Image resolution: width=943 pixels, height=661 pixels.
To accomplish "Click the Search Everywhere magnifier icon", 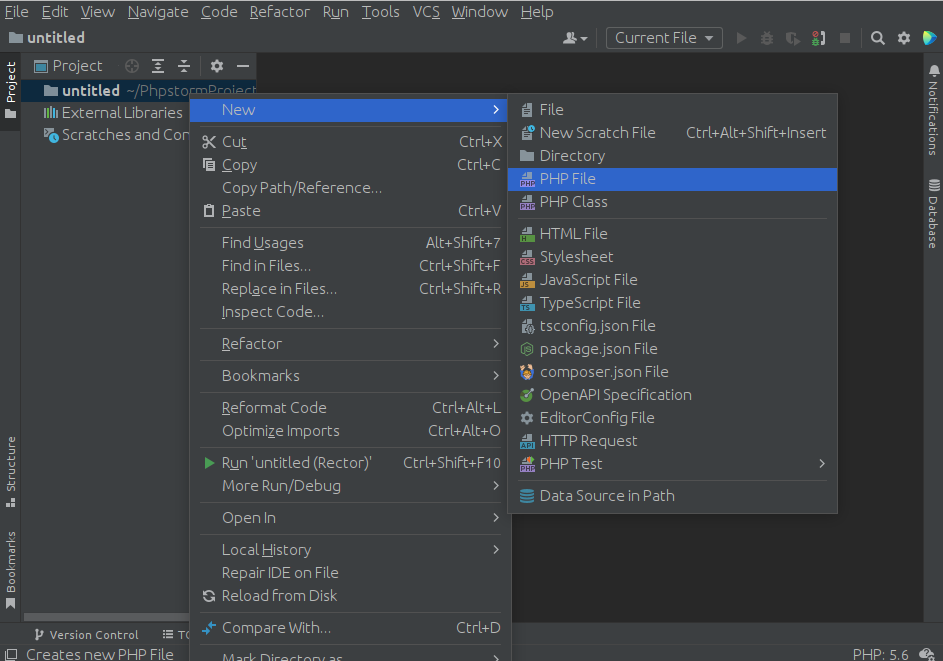I will (877, 38).
